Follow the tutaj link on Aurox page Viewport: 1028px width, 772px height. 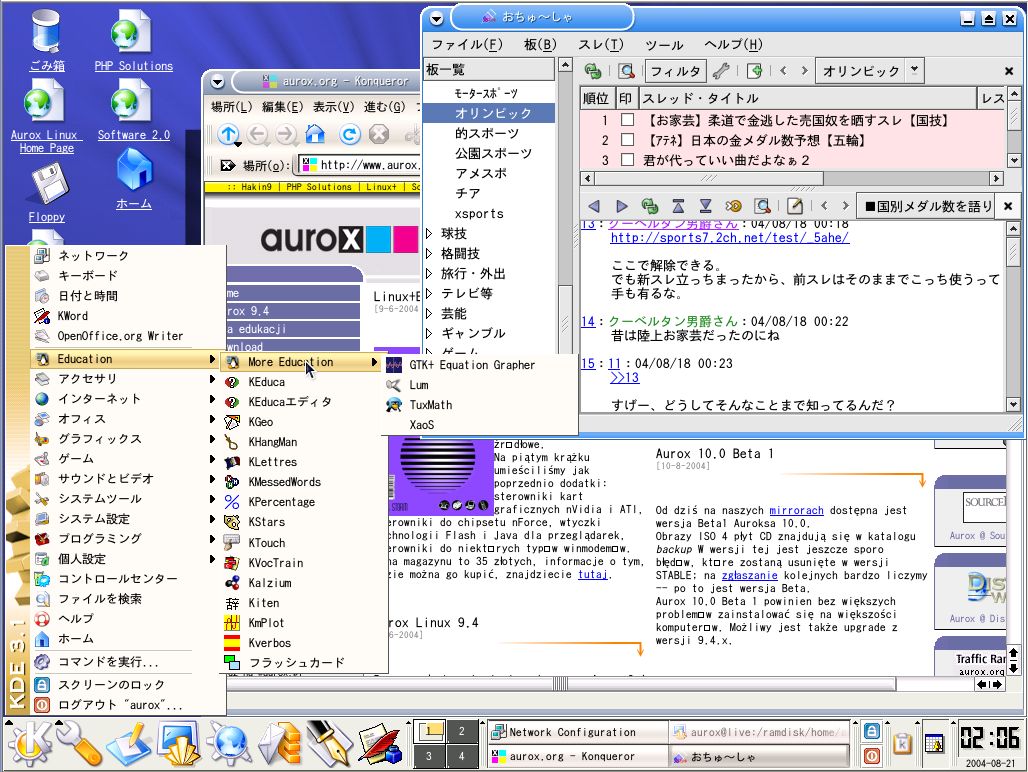pos(593,575)
